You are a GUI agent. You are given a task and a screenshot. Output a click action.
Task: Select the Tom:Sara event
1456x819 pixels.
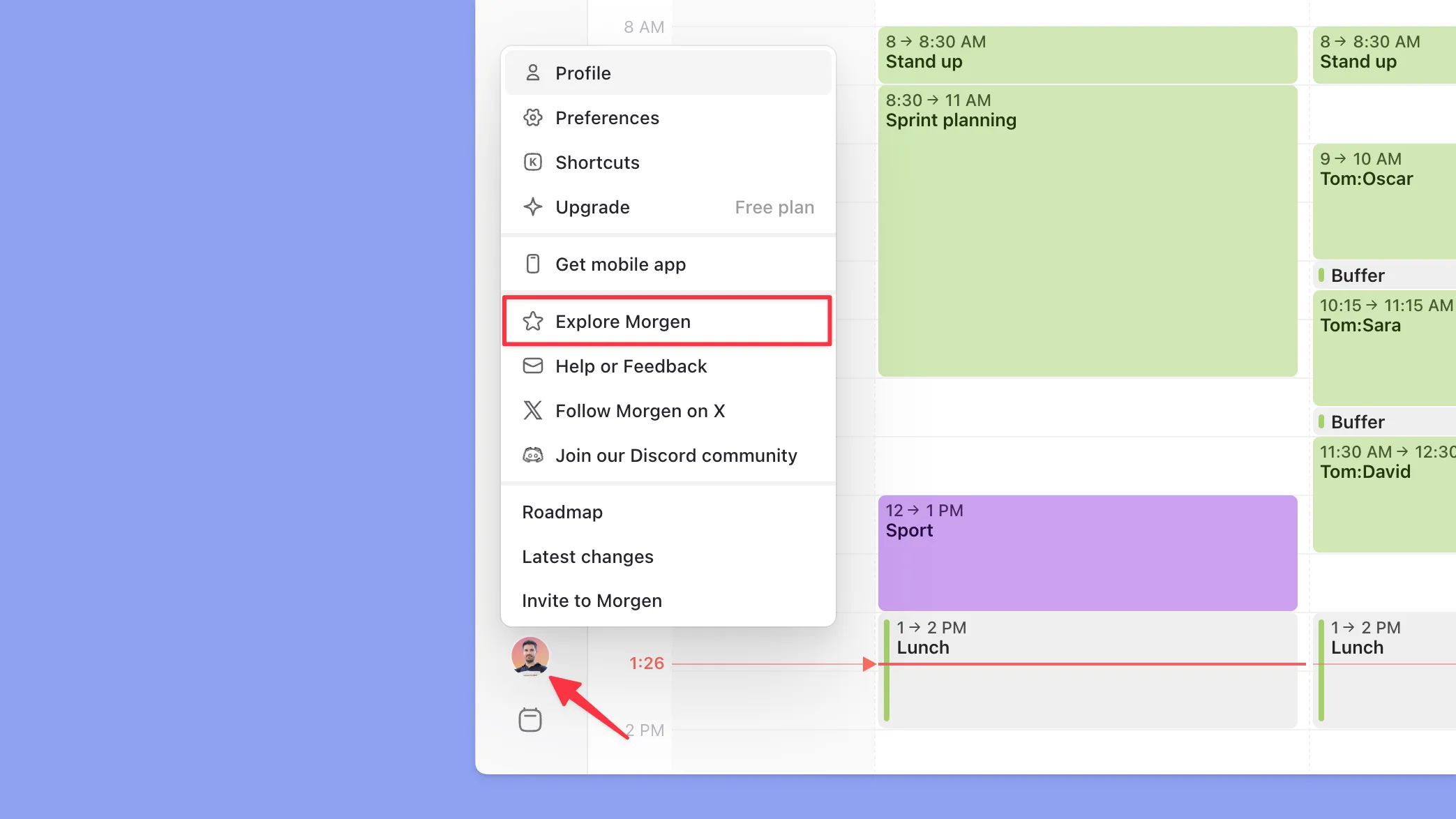(x=1384, y=348)
